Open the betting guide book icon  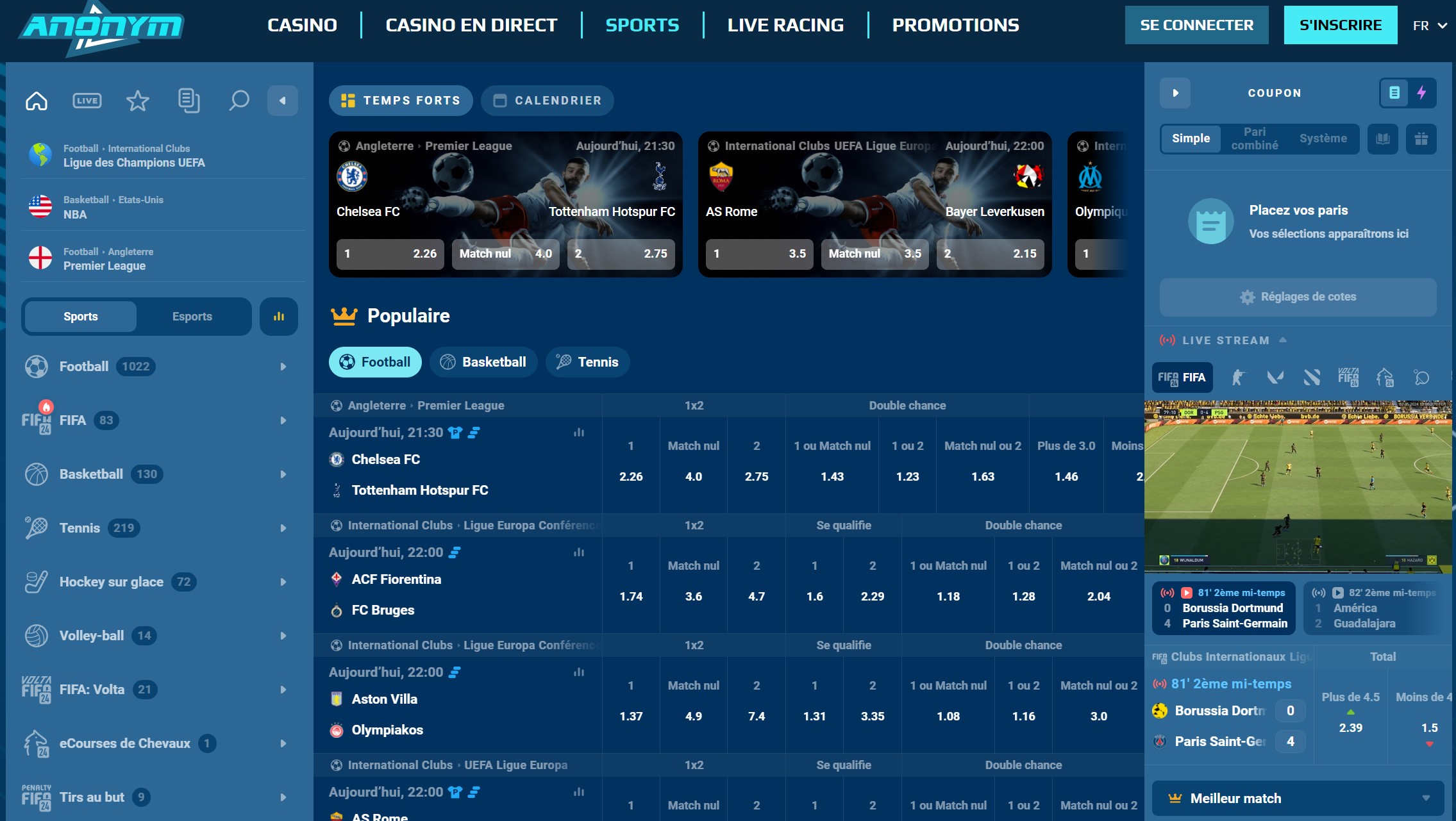tap(1383, 139)
